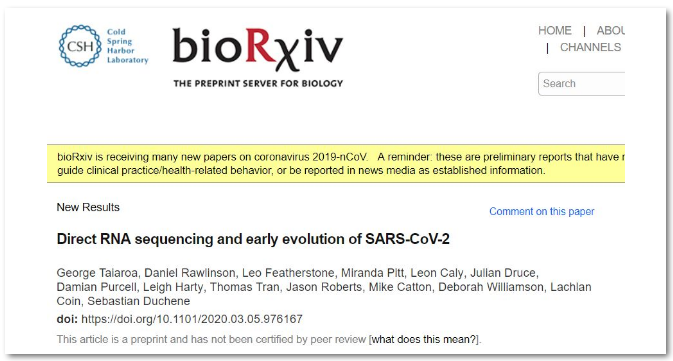Open the bioRxiv logo homepage
The width and height of the screenshot is (673, 361).
(258, 48)
